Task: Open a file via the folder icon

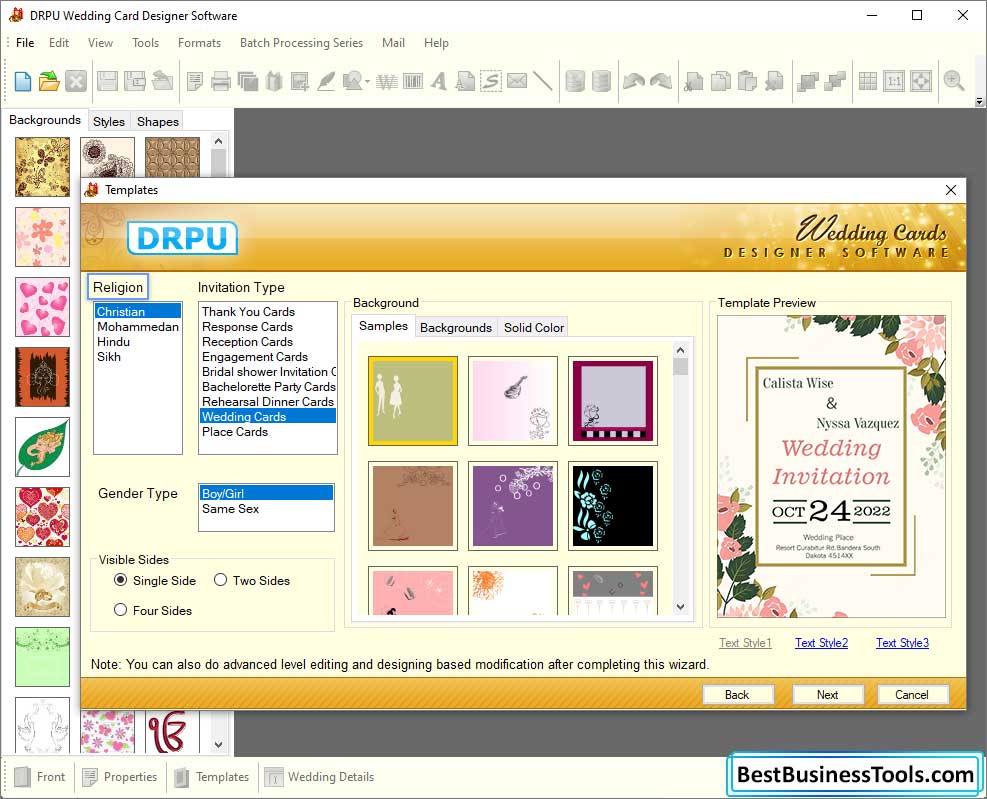Action: tap(48, 81)
